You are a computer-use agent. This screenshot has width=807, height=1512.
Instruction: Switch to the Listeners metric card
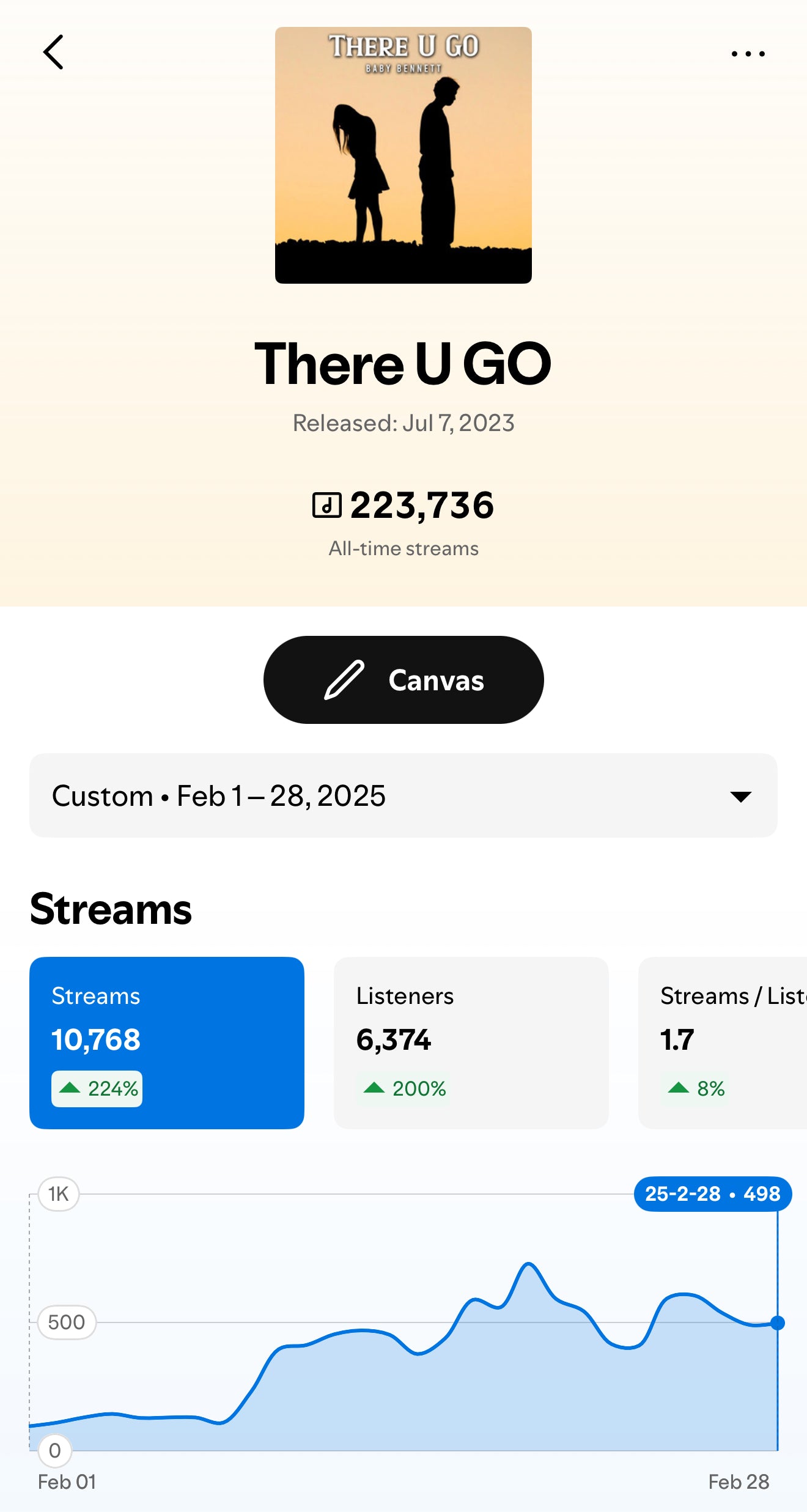click(471, 1042)
